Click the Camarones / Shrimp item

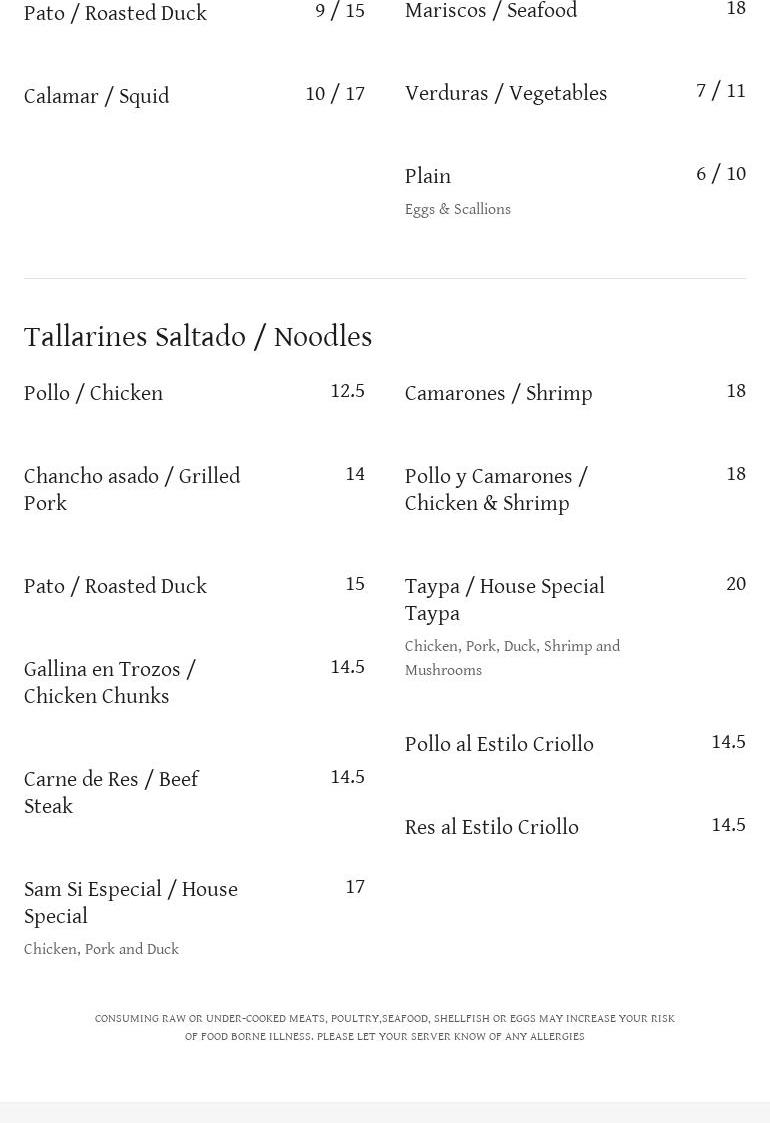[x=498, y=393]
